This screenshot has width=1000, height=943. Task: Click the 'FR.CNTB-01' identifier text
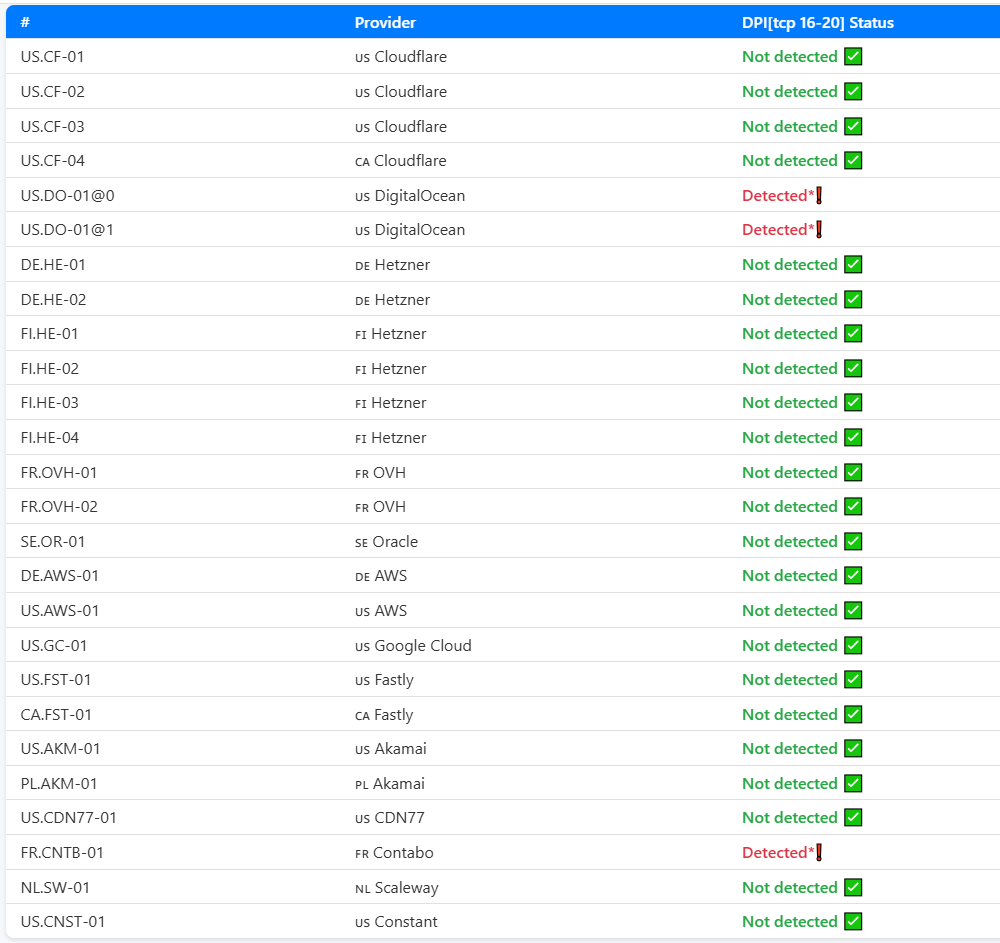62,852
